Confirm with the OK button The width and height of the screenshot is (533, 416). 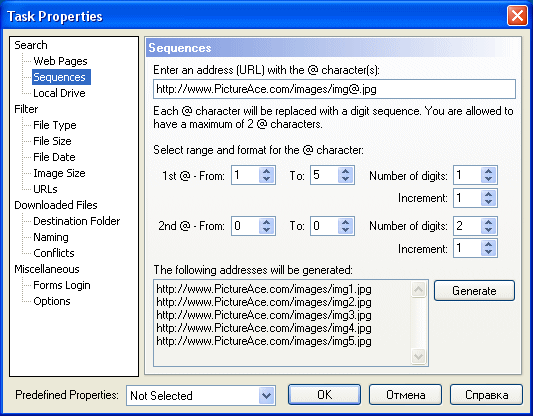coord(324,395)
